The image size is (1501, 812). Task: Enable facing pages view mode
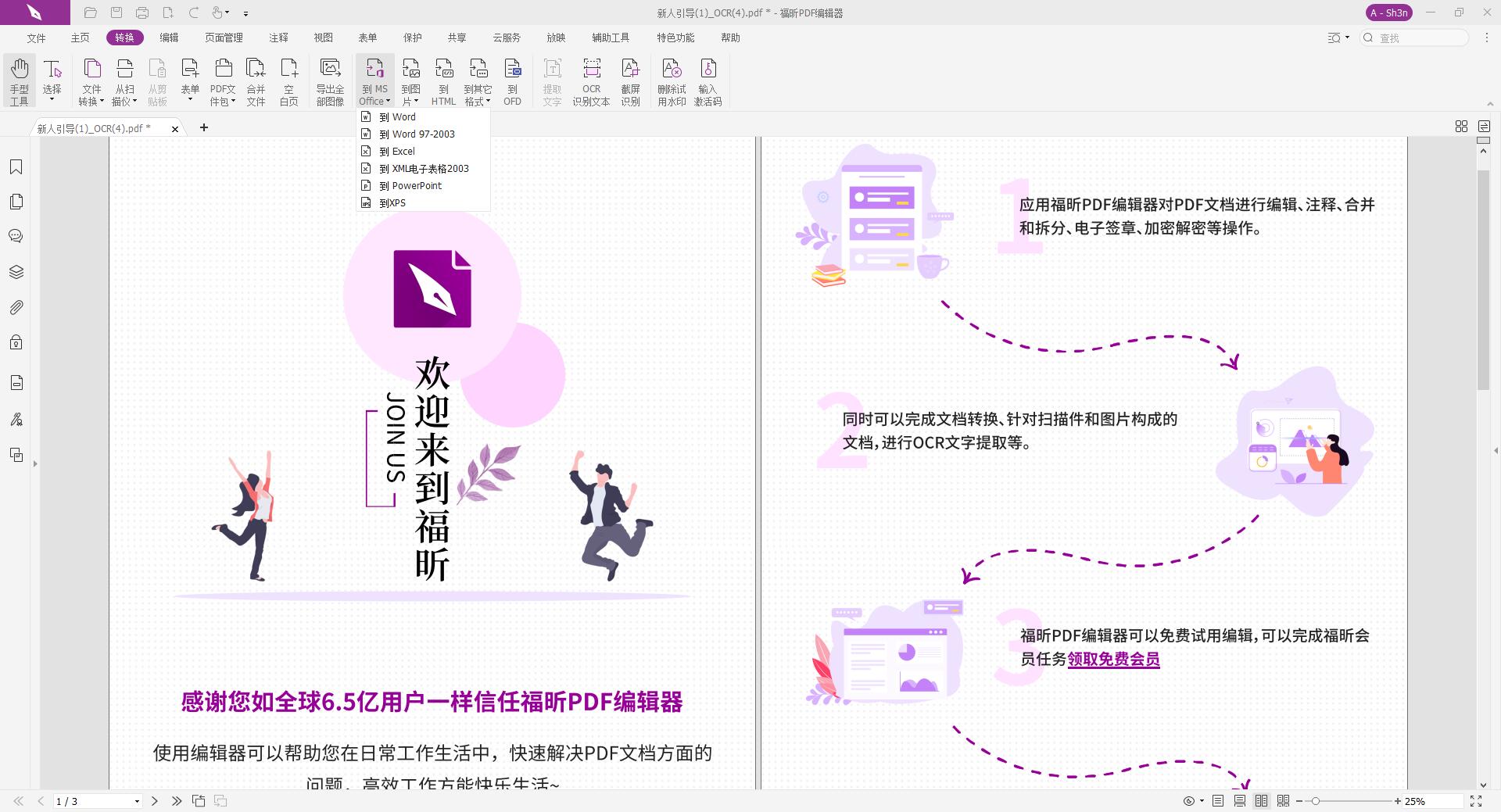pyautogui.click(x=1260, y=801)
